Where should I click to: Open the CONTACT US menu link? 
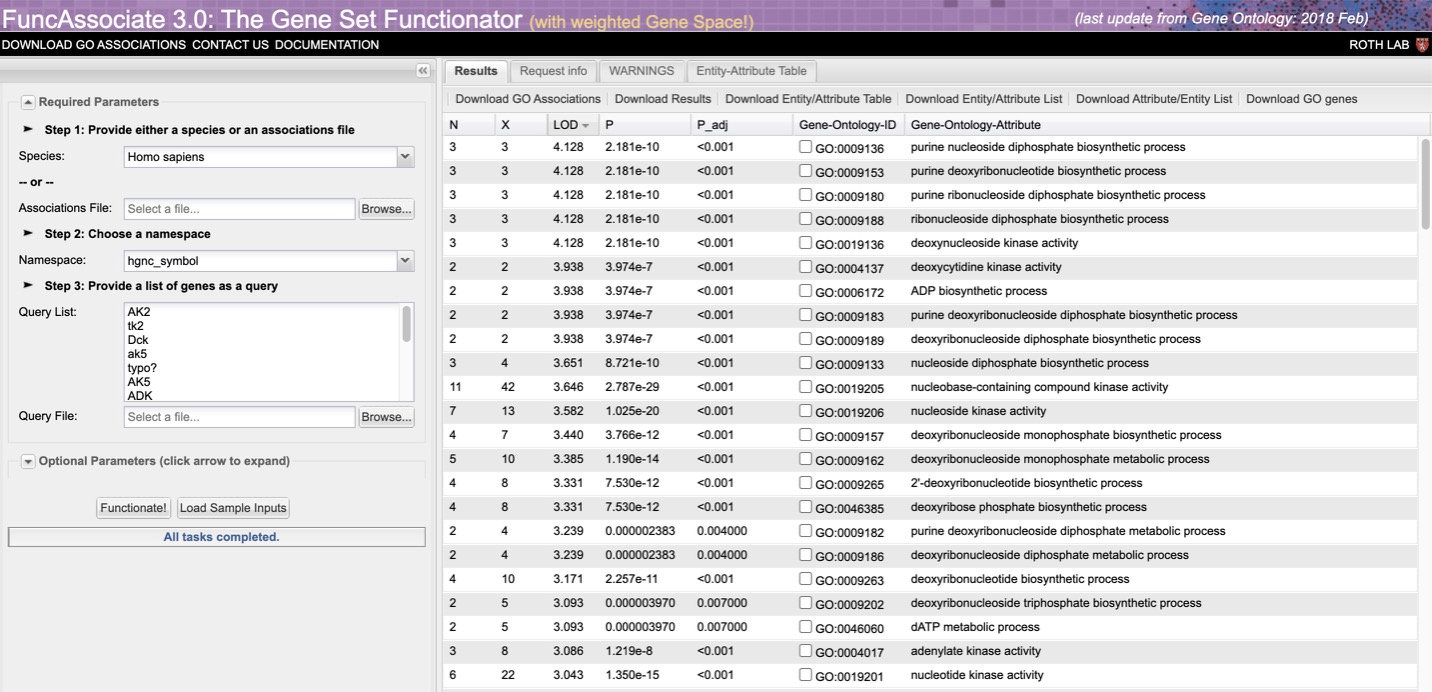coord(230,45)
